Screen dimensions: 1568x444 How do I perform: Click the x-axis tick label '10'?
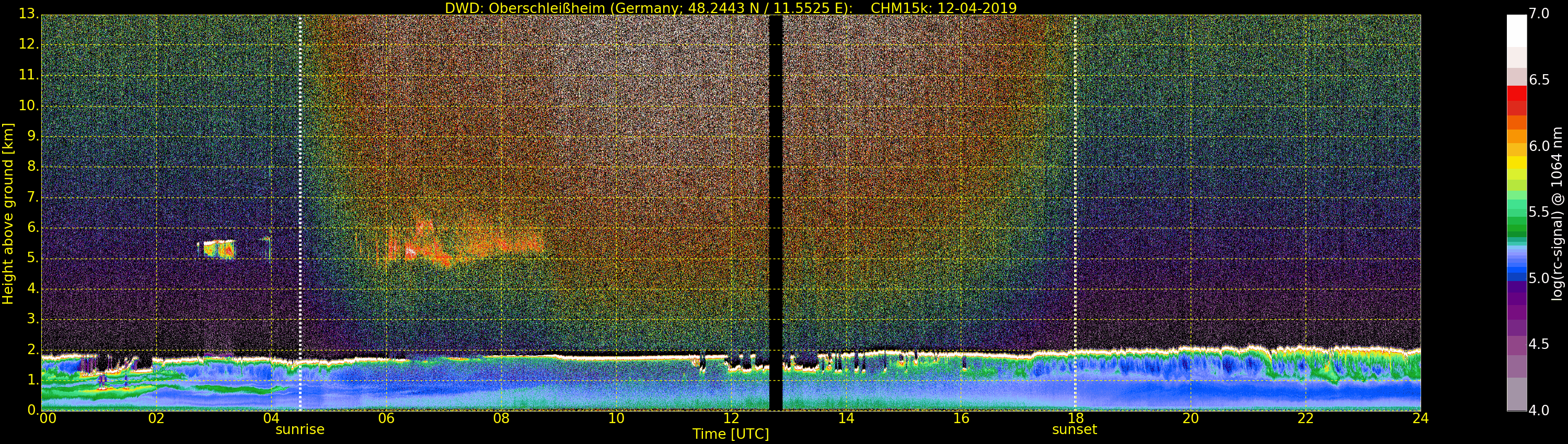616,418
